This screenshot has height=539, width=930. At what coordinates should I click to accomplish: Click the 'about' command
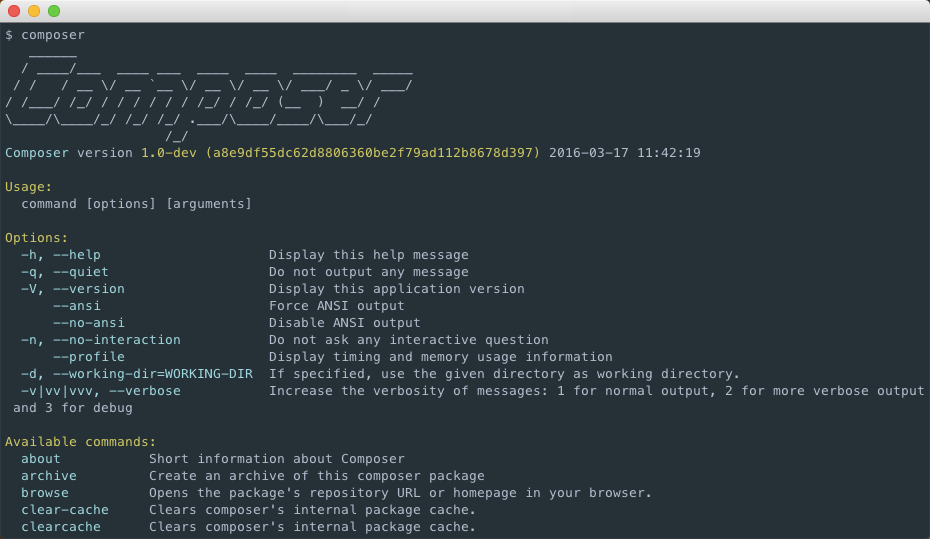[41, 459]
